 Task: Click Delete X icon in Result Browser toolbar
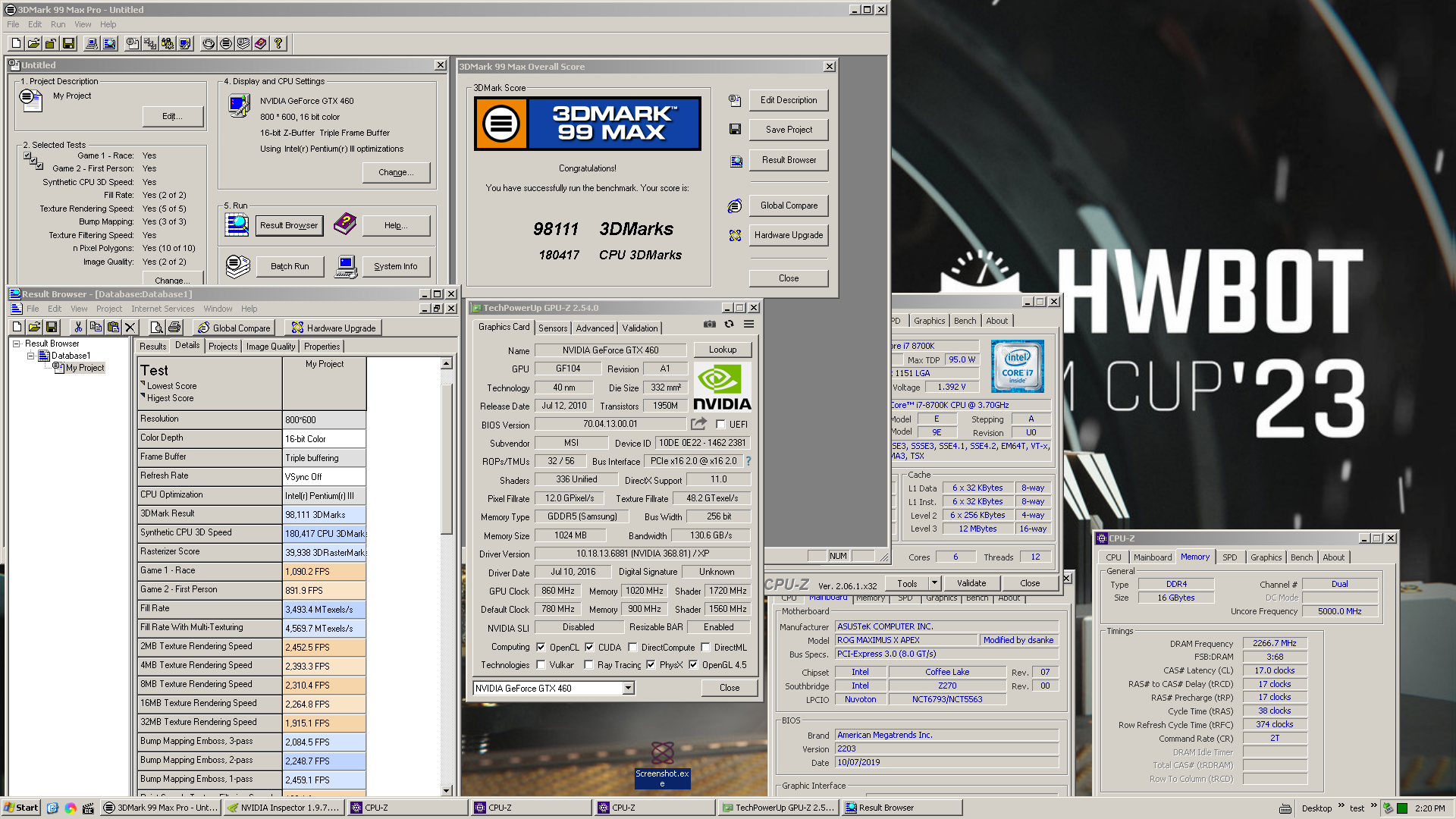[130, 327]
